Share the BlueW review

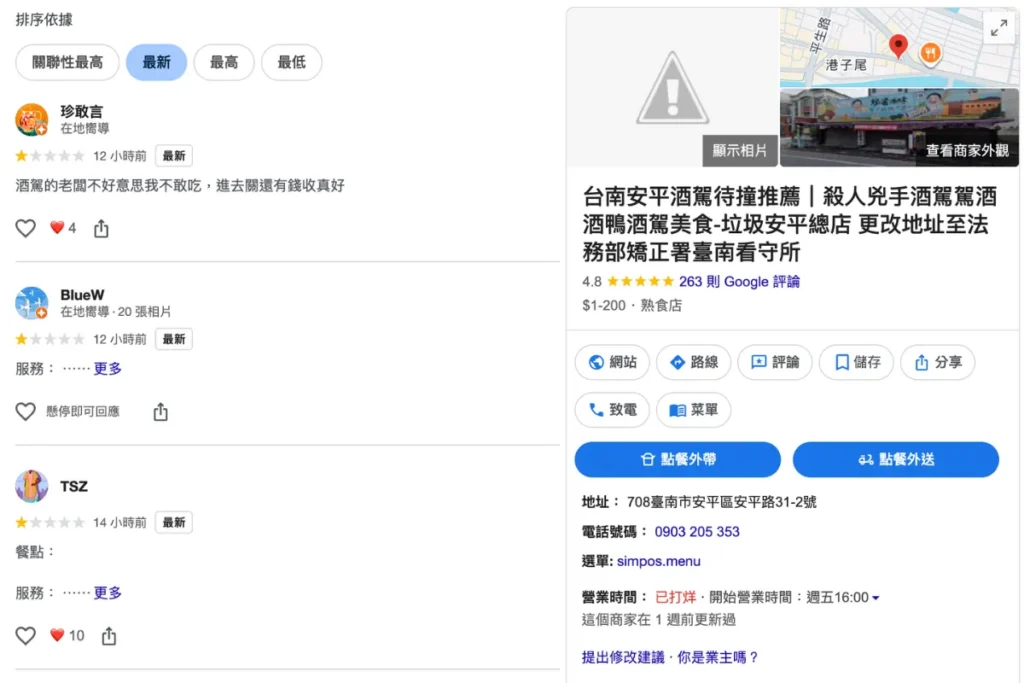pos(161,412)
